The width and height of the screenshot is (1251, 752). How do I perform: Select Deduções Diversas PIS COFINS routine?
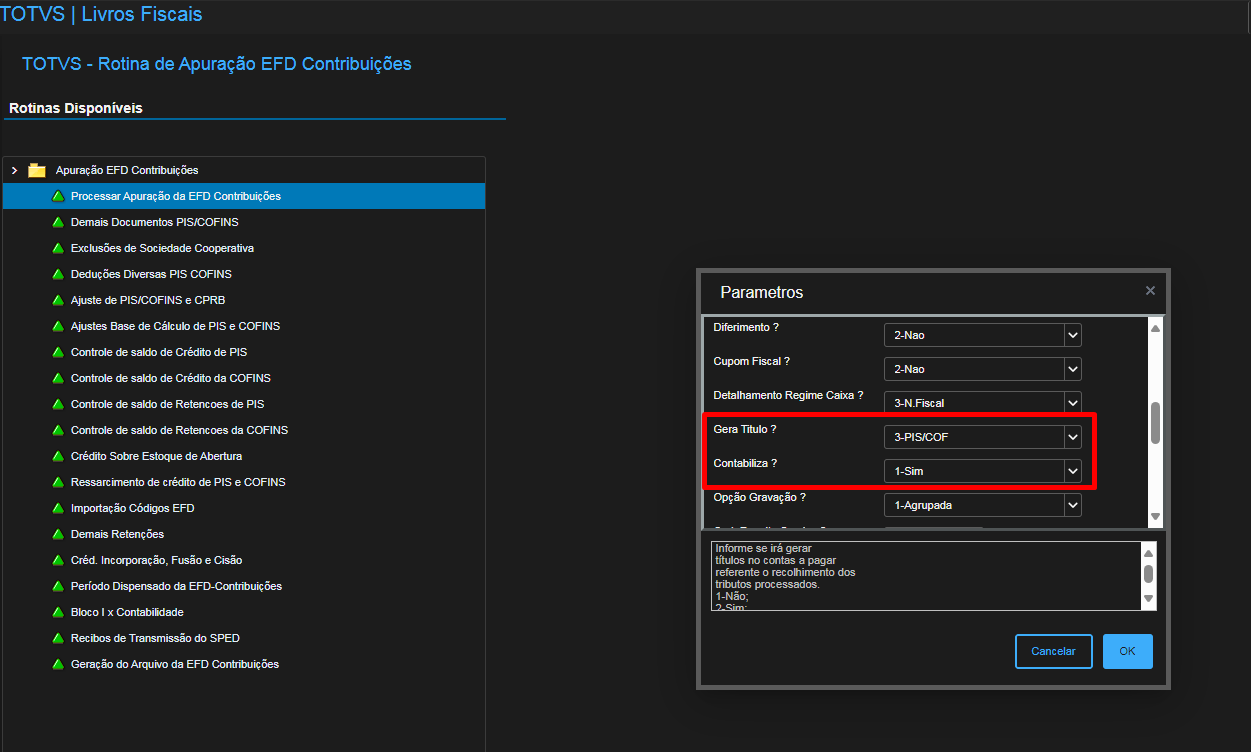coord(244,274)
